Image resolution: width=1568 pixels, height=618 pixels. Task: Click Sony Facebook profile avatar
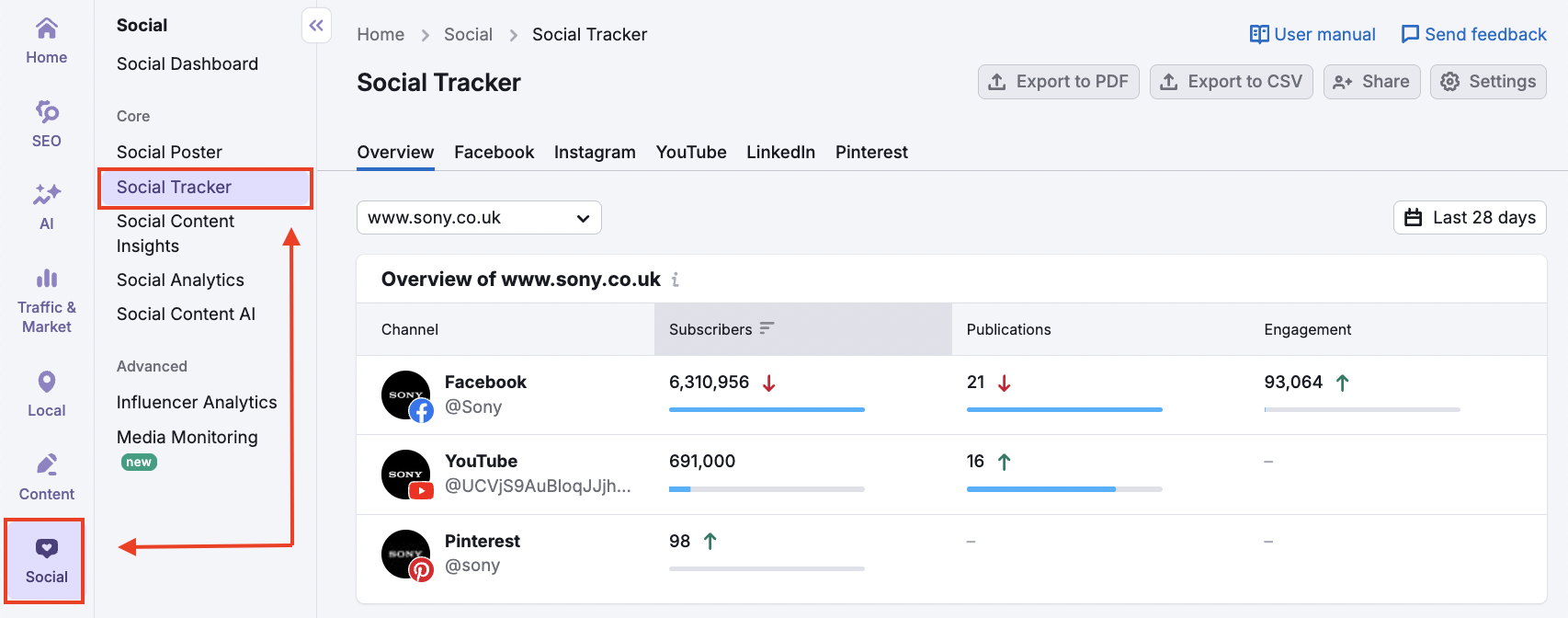(x=406, y=395)
